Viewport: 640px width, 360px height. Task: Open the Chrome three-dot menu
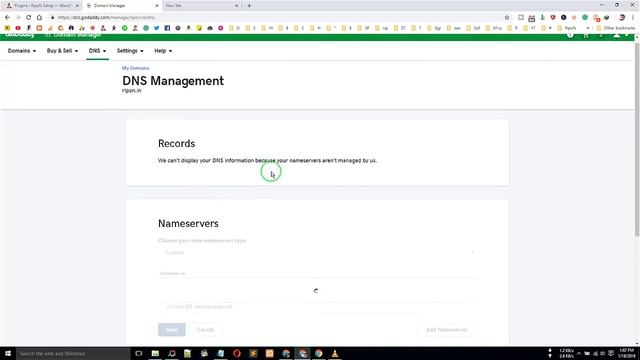click(633, 18)
